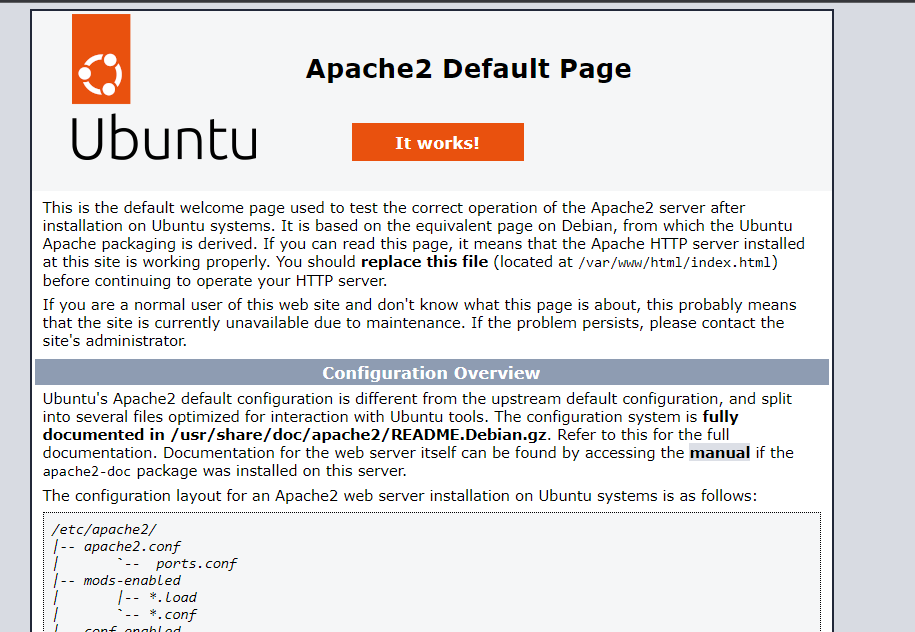Click the "Configuration Overview" section header
The height and width of the screenshot is (632, 915).
pyautogui.click(x=432, y=372)
